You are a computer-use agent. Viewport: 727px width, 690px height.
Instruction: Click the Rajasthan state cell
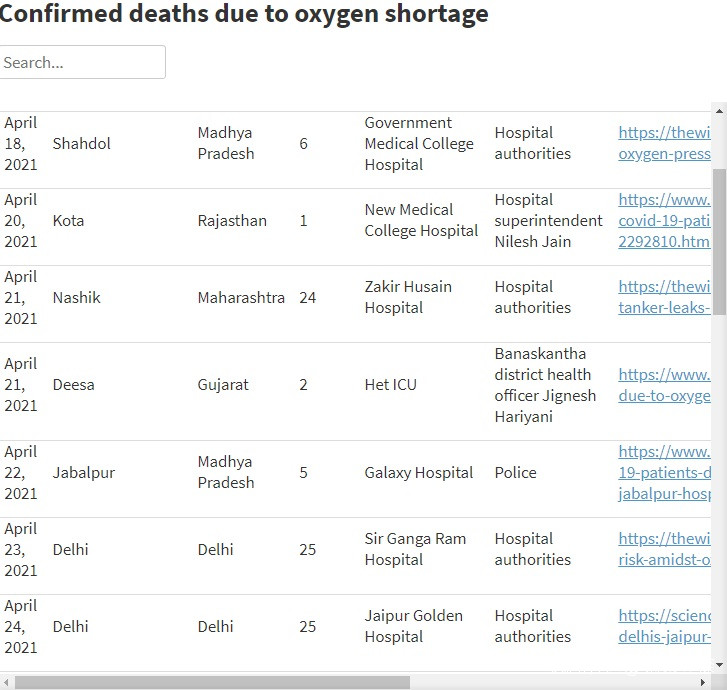click(232, 220)
